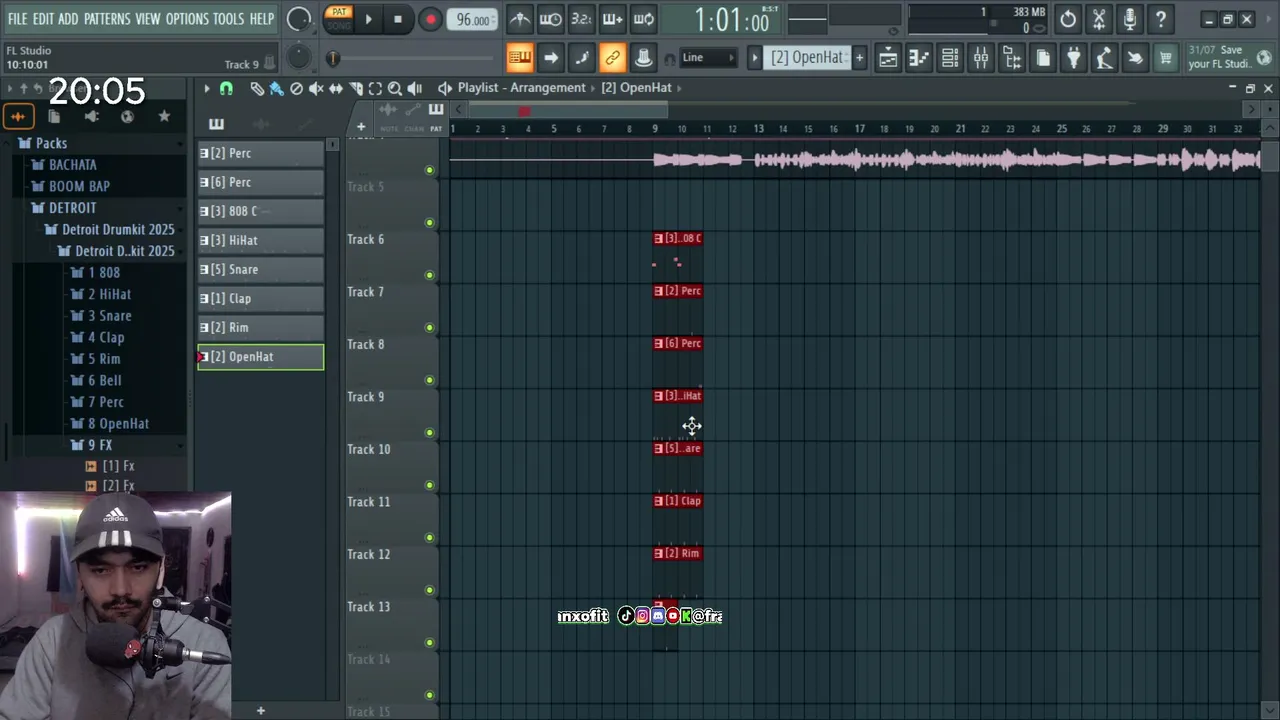Click the typing keyboard to piano icon
The image size is (1280, 720).
[x=520, y=58]
